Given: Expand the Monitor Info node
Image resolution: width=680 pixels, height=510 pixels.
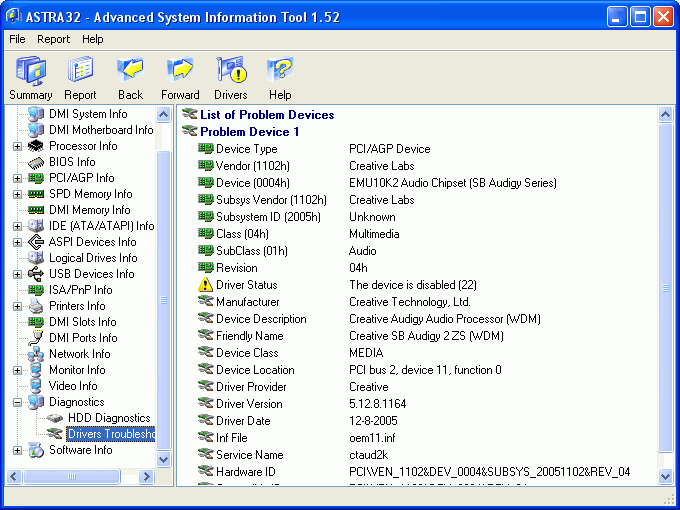Looking at the screenshot, I should click(x=17, y=370).
